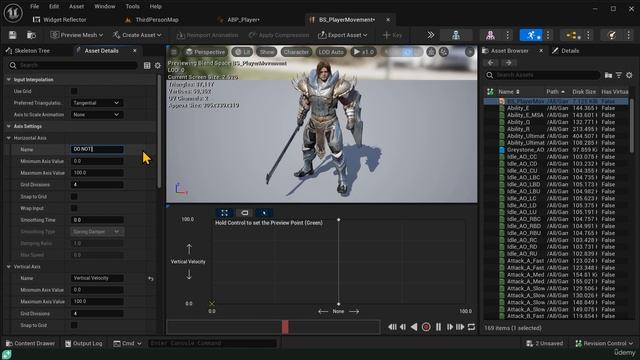This screenshot has width=640, height=360.
Task: Switch to the Widget Reflector tab
Action: (64, 20)
